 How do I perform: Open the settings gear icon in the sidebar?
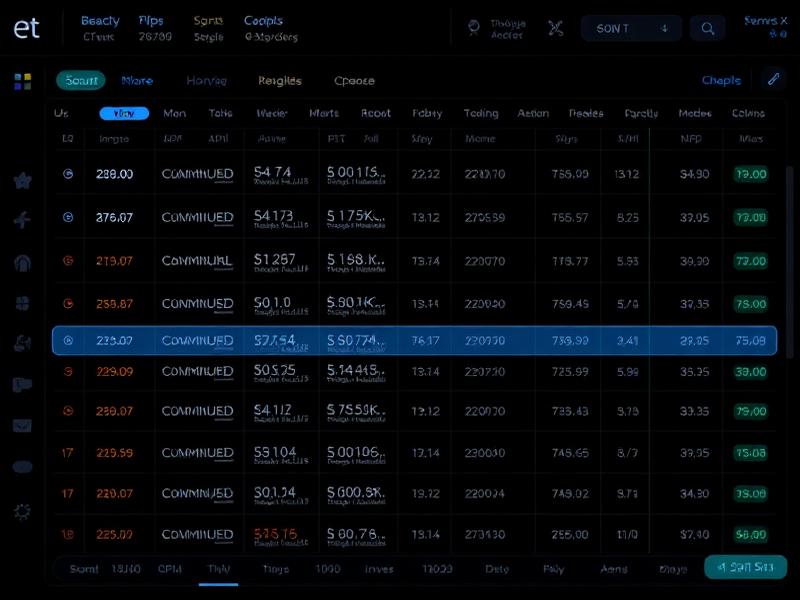(x=22, y=511)
